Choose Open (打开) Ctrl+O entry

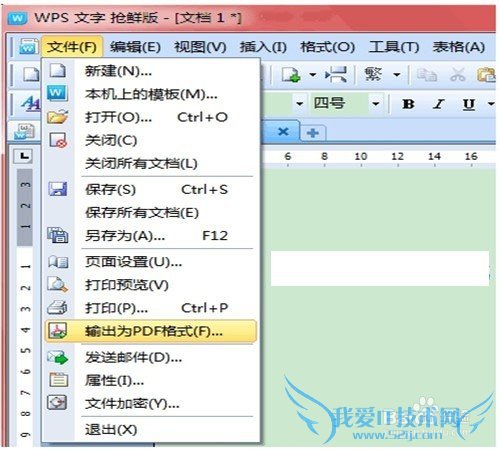[151, 117]
